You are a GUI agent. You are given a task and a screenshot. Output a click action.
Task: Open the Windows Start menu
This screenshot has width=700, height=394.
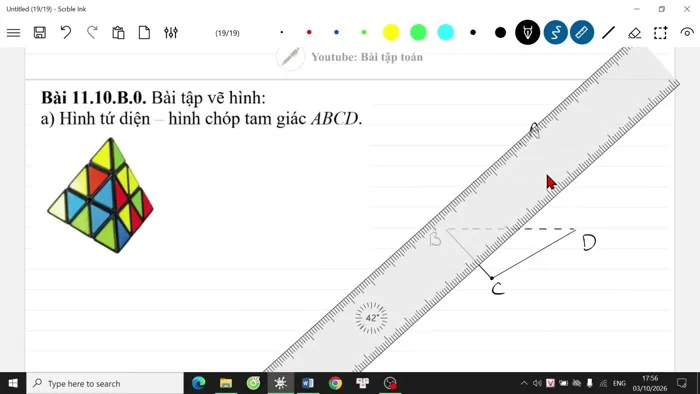coord(13,383)
